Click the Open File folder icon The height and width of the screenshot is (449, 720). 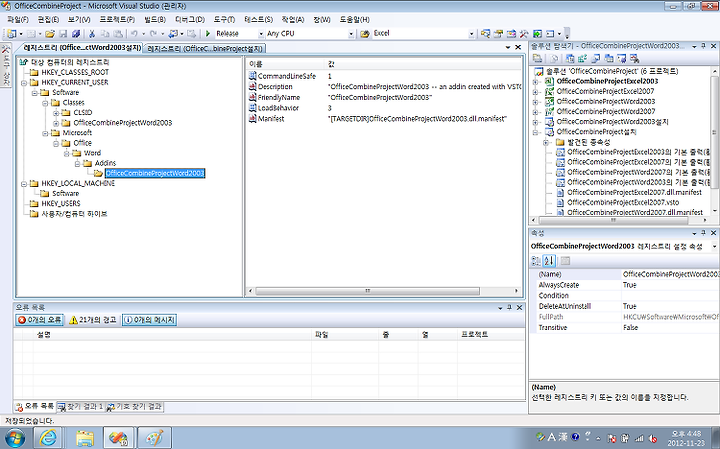click(50, 34)
